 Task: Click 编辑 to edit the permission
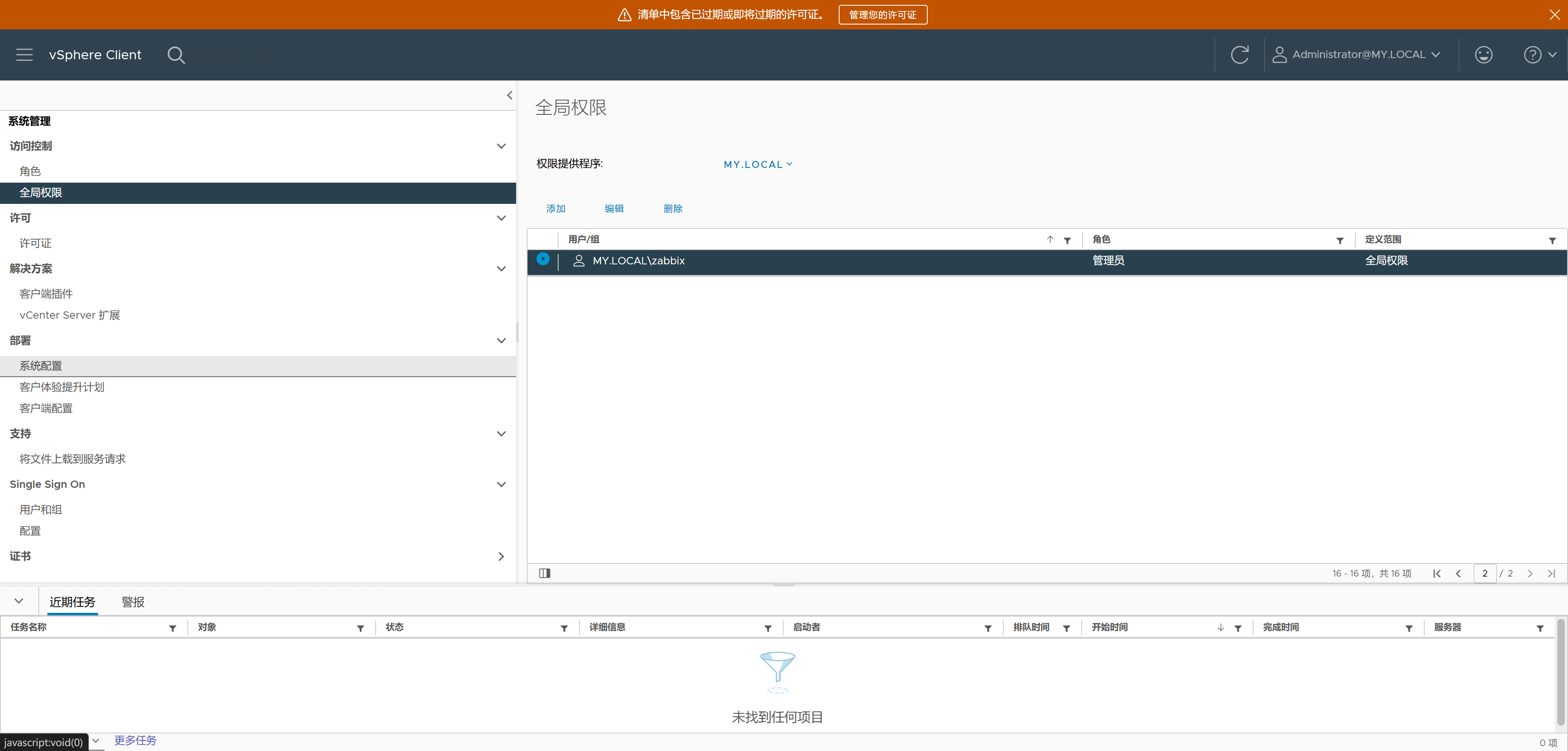[x=614, y=208]
